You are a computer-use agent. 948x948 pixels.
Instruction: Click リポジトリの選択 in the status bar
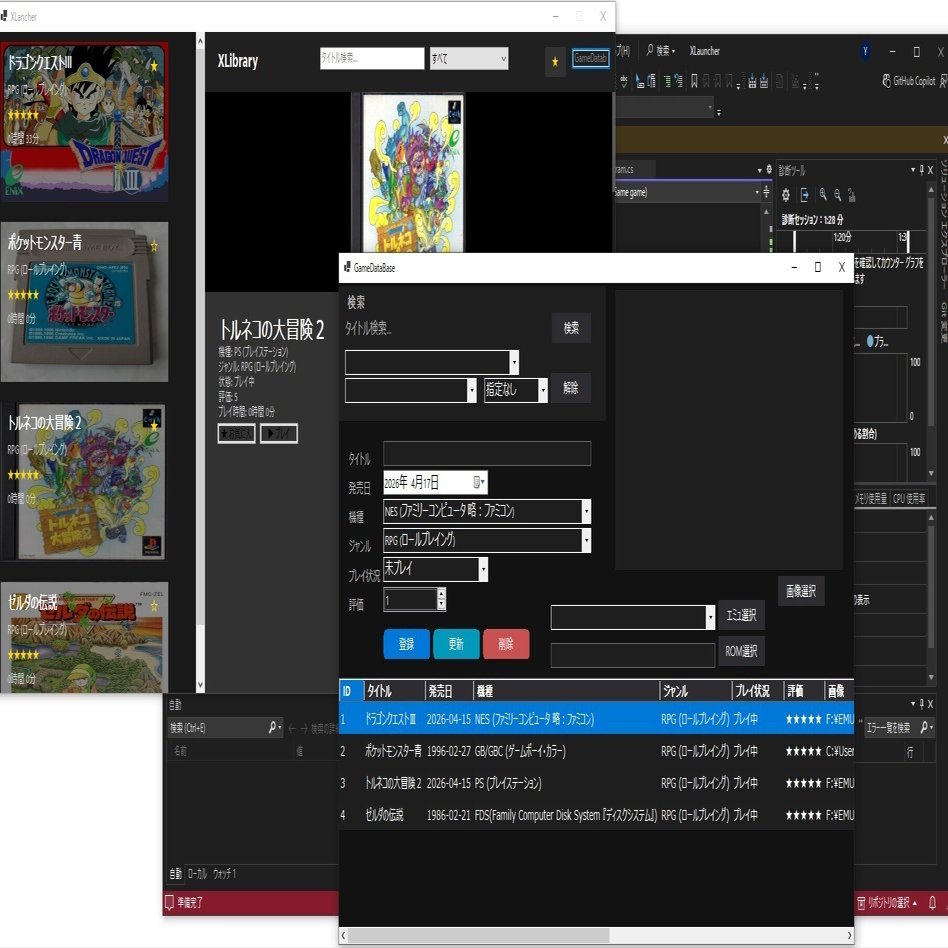pos(887,903)
